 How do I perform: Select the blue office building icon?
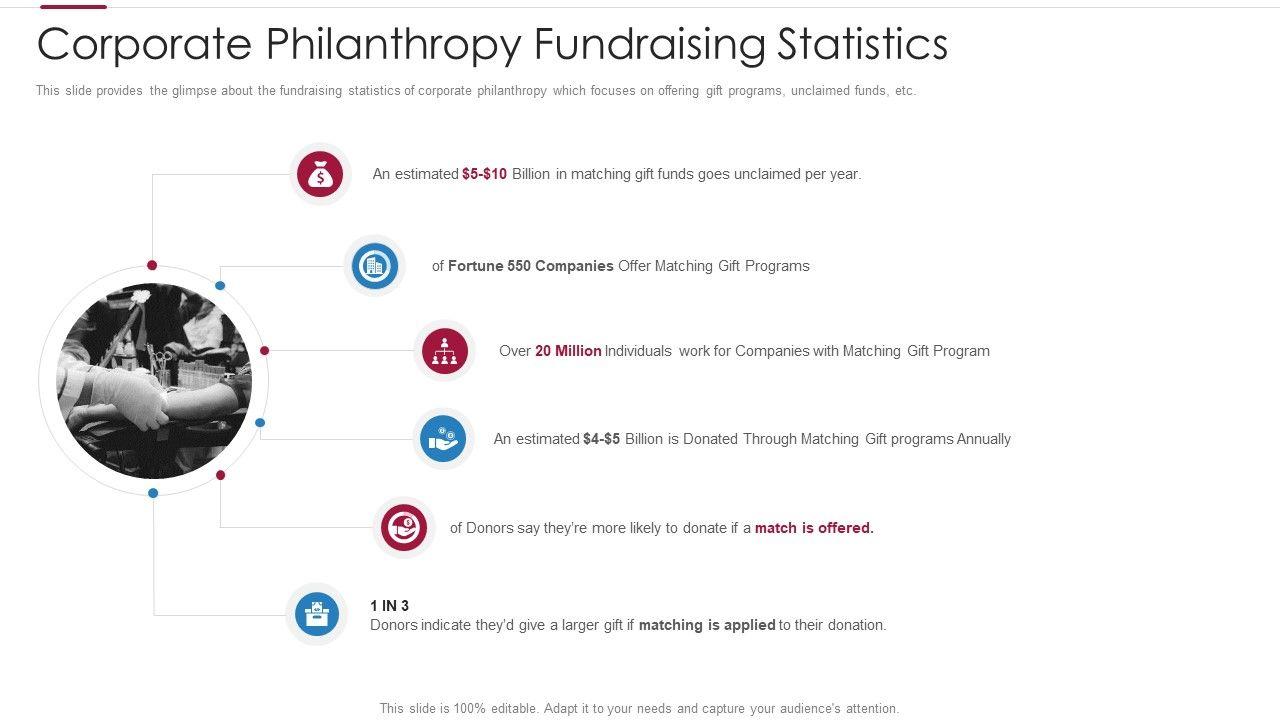click(x=374, y=266)
